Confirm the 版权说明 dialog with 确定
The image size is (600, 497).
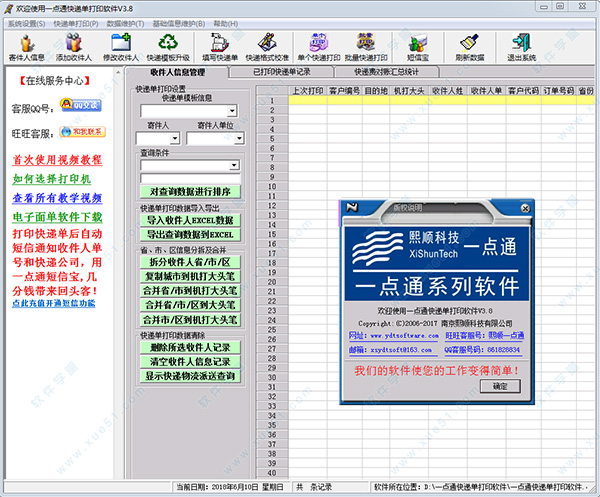(500, 386)
